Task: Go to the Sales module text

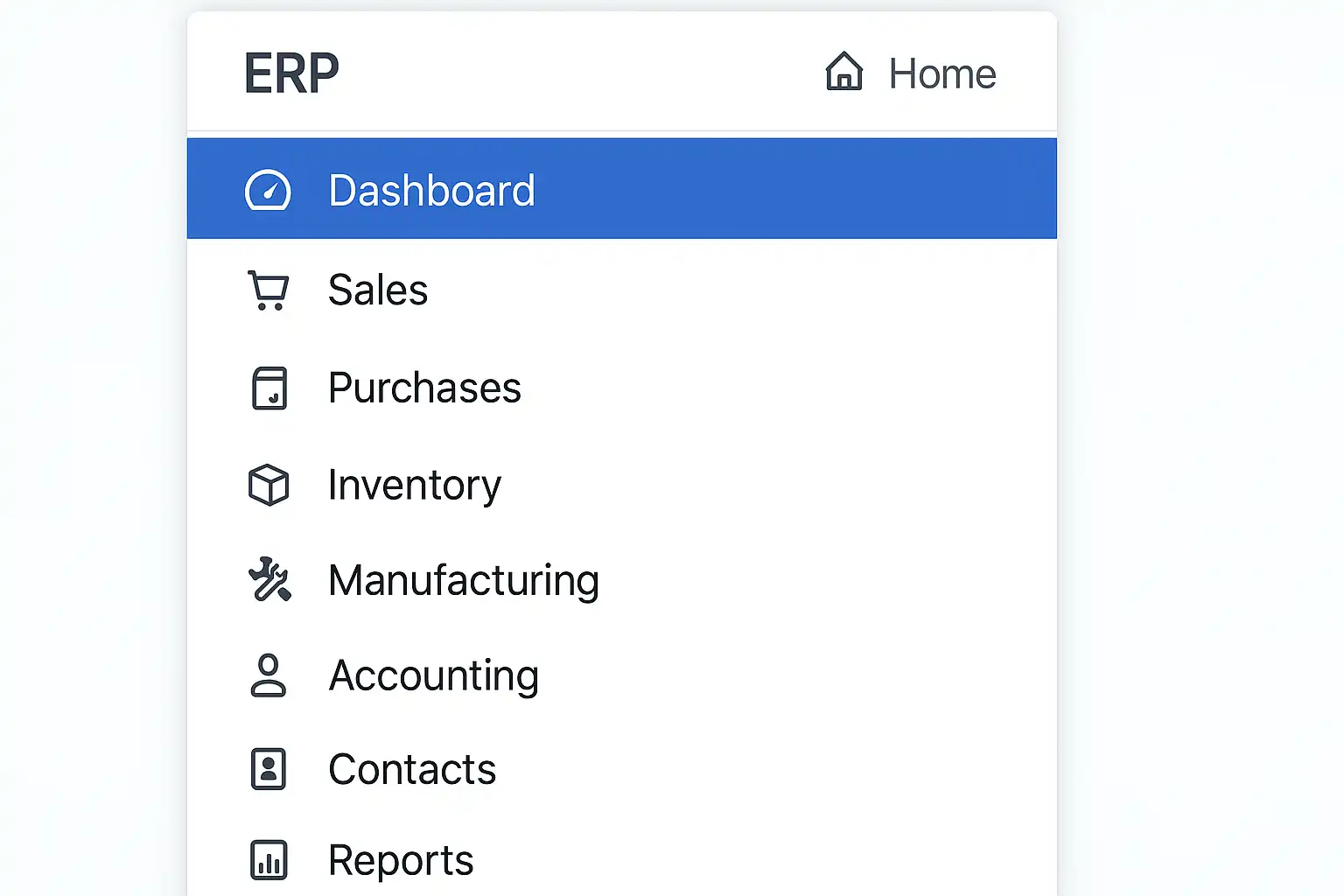Action: click(378, 290)
